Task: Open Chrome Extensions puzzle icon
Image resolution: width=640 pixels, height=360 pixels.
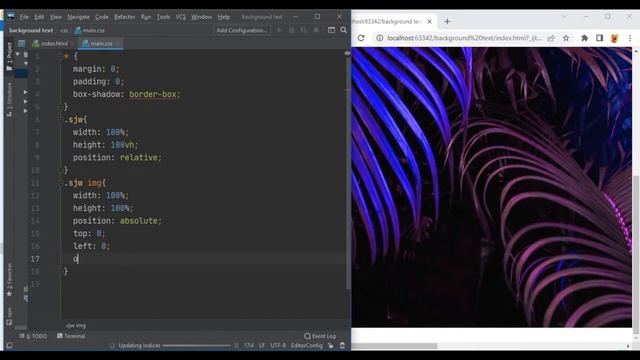Action: coord(584,38)
